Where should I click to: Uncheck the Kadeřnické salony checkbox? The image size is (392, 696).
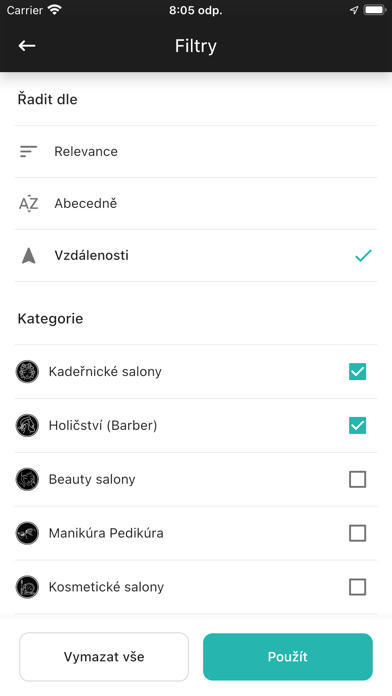357,372
